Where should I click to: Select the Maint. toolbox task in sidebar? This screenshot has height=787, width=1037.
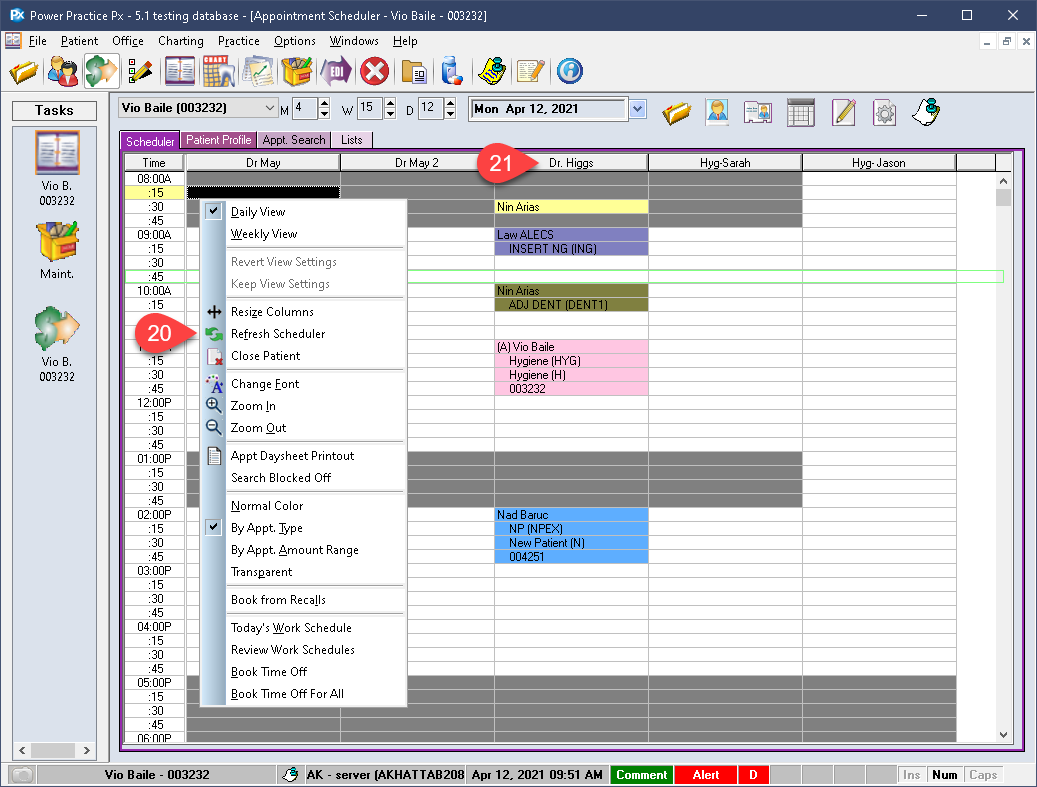[58, 241]
